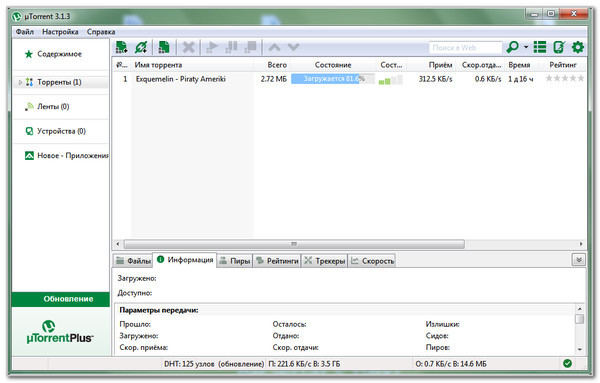Sort by Всего size column header

(x=272, y=65)
